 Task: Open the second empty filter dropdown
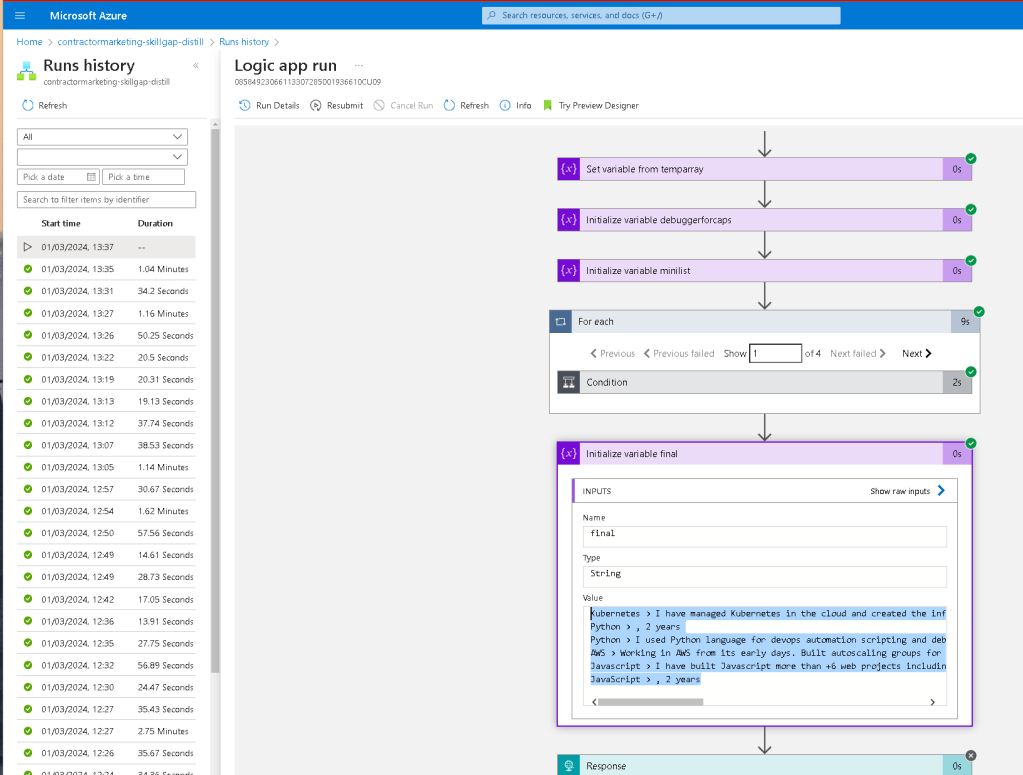click(102, 157)
